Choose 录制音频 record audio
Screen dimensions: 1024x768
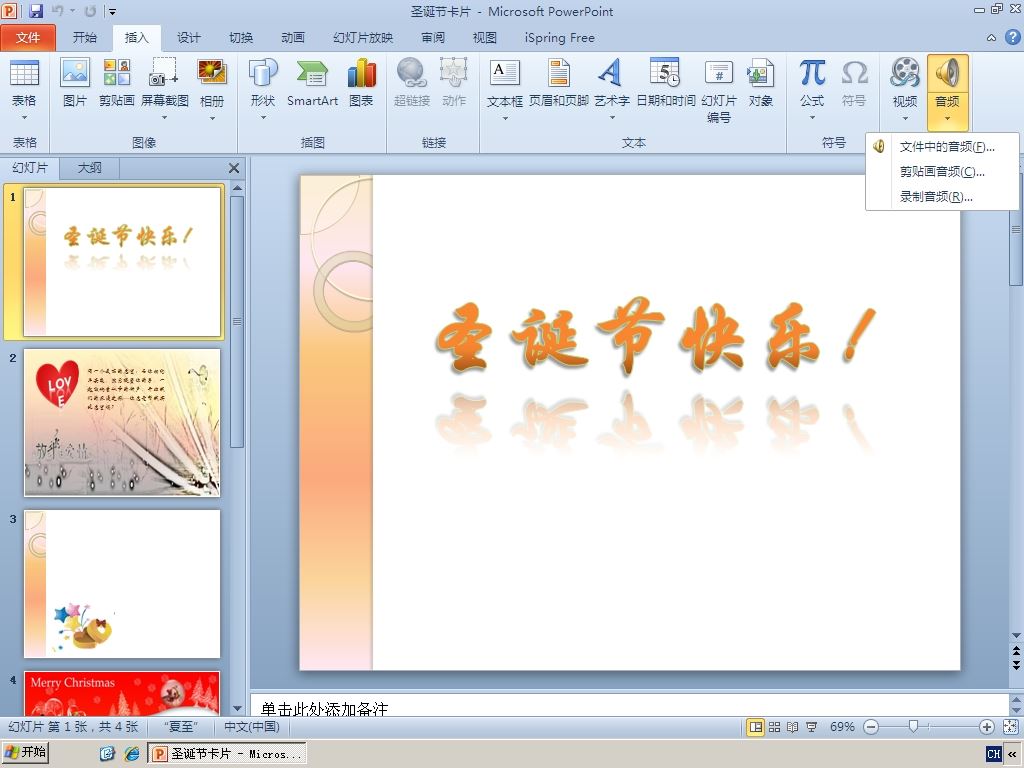942,197
